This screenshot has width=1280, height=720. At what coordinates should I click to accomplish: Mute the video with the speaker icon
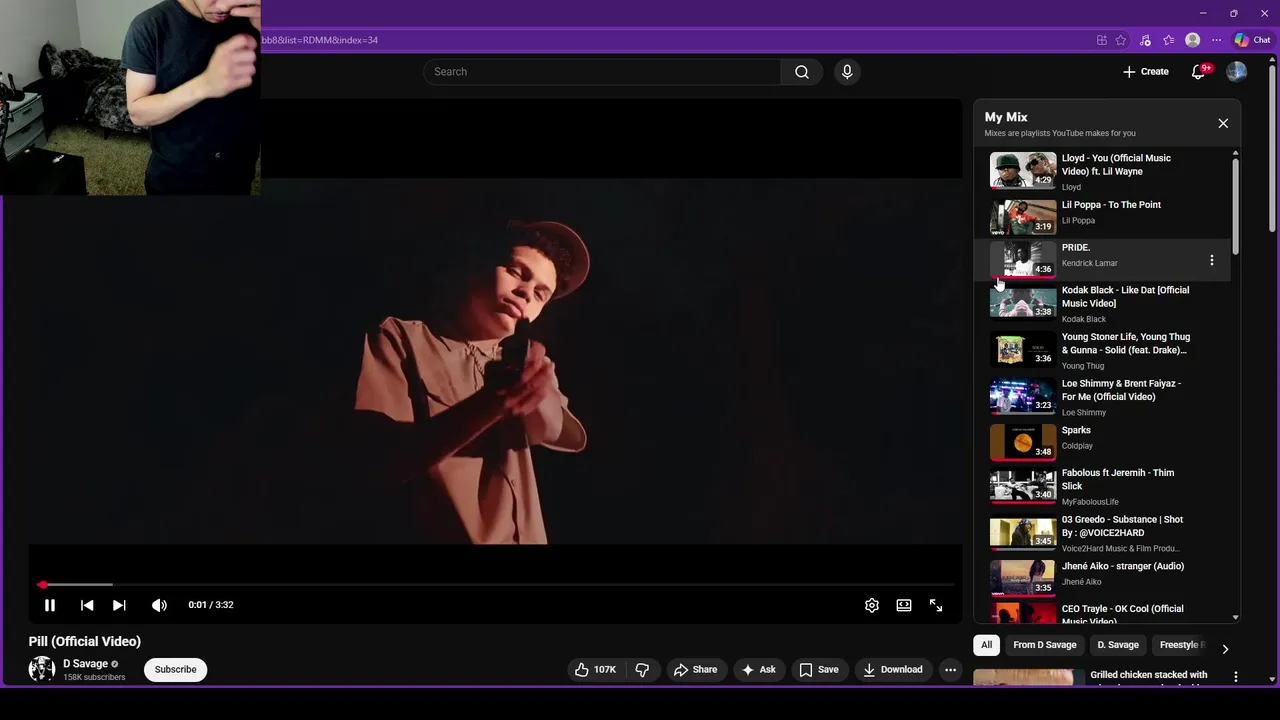159,605
